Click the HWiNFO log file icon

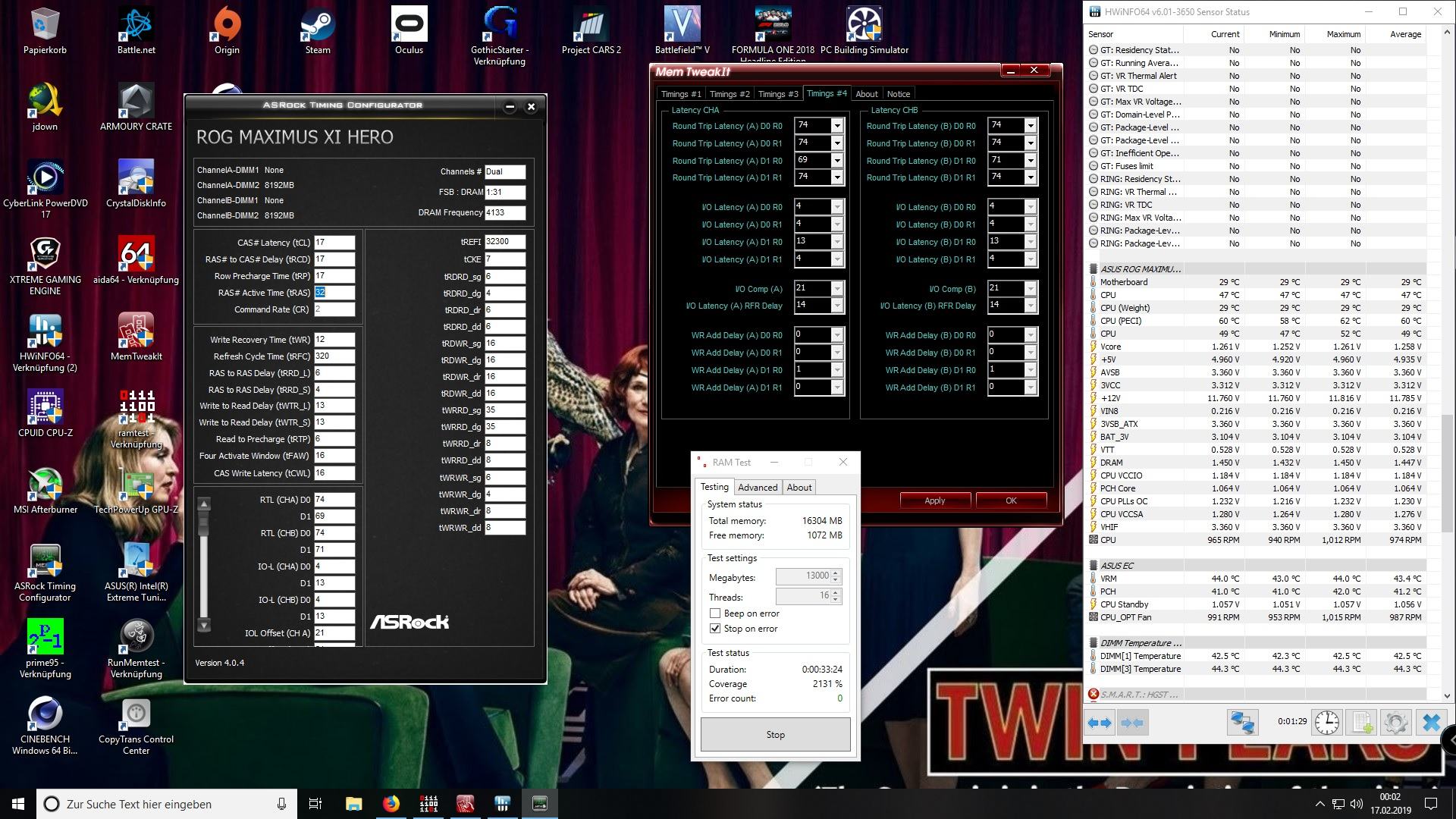[x=1361, y=723]
